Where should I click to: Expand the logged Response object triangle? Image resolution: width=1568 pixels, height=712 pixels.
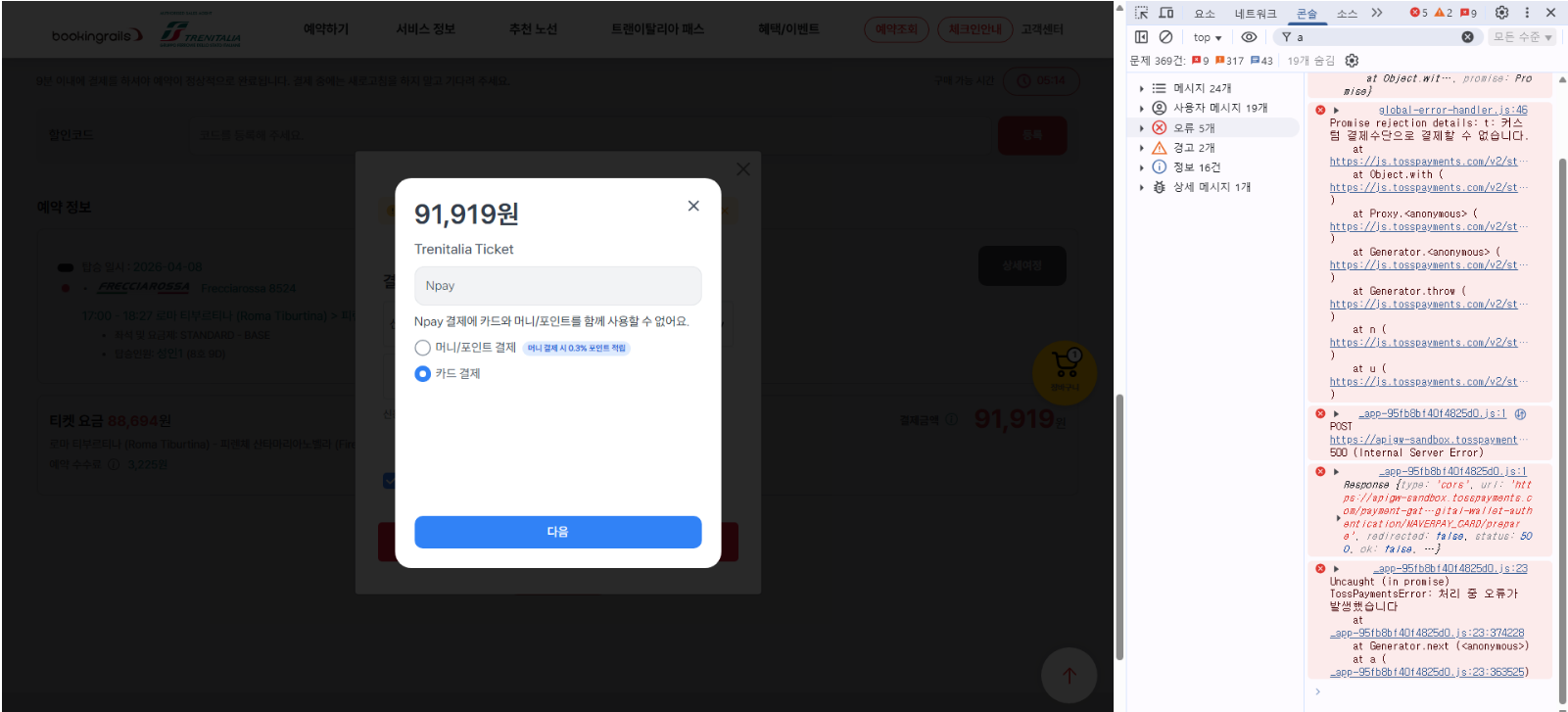(1339, 517)
